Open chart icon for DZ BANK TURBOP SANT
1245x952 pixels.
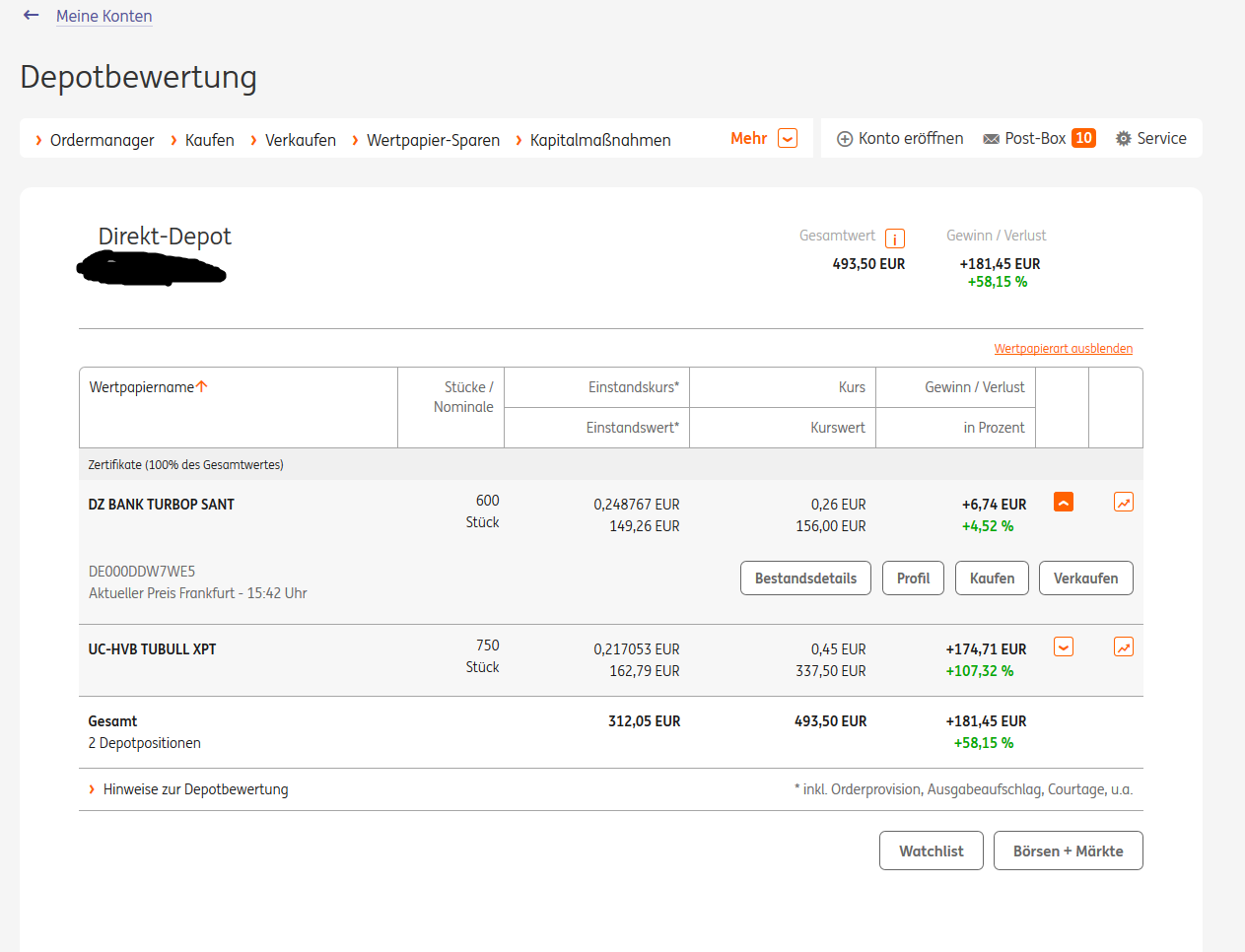(x=1123, y=503)
